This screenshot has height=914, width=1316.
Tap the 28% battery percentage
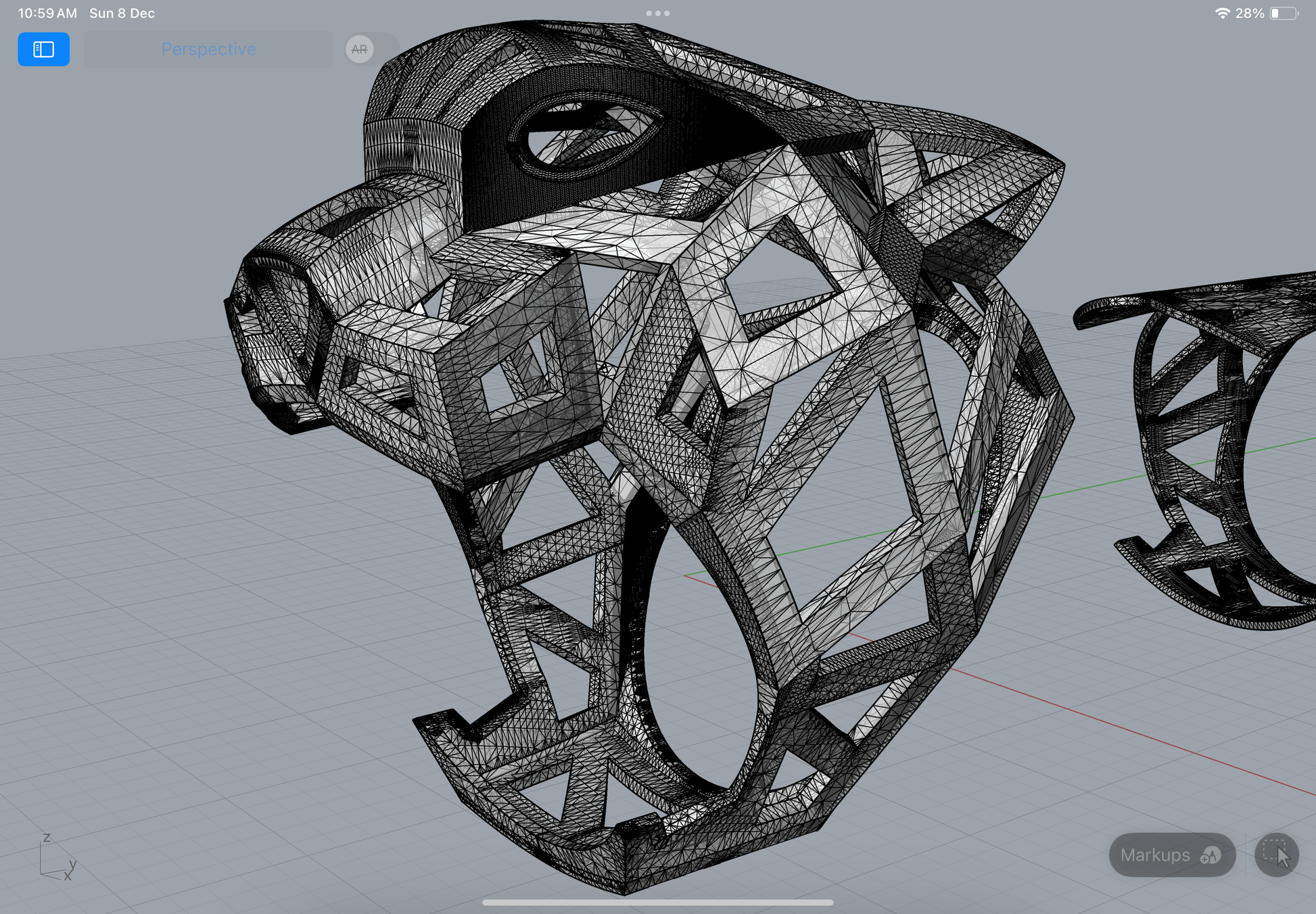point(1249,13)
